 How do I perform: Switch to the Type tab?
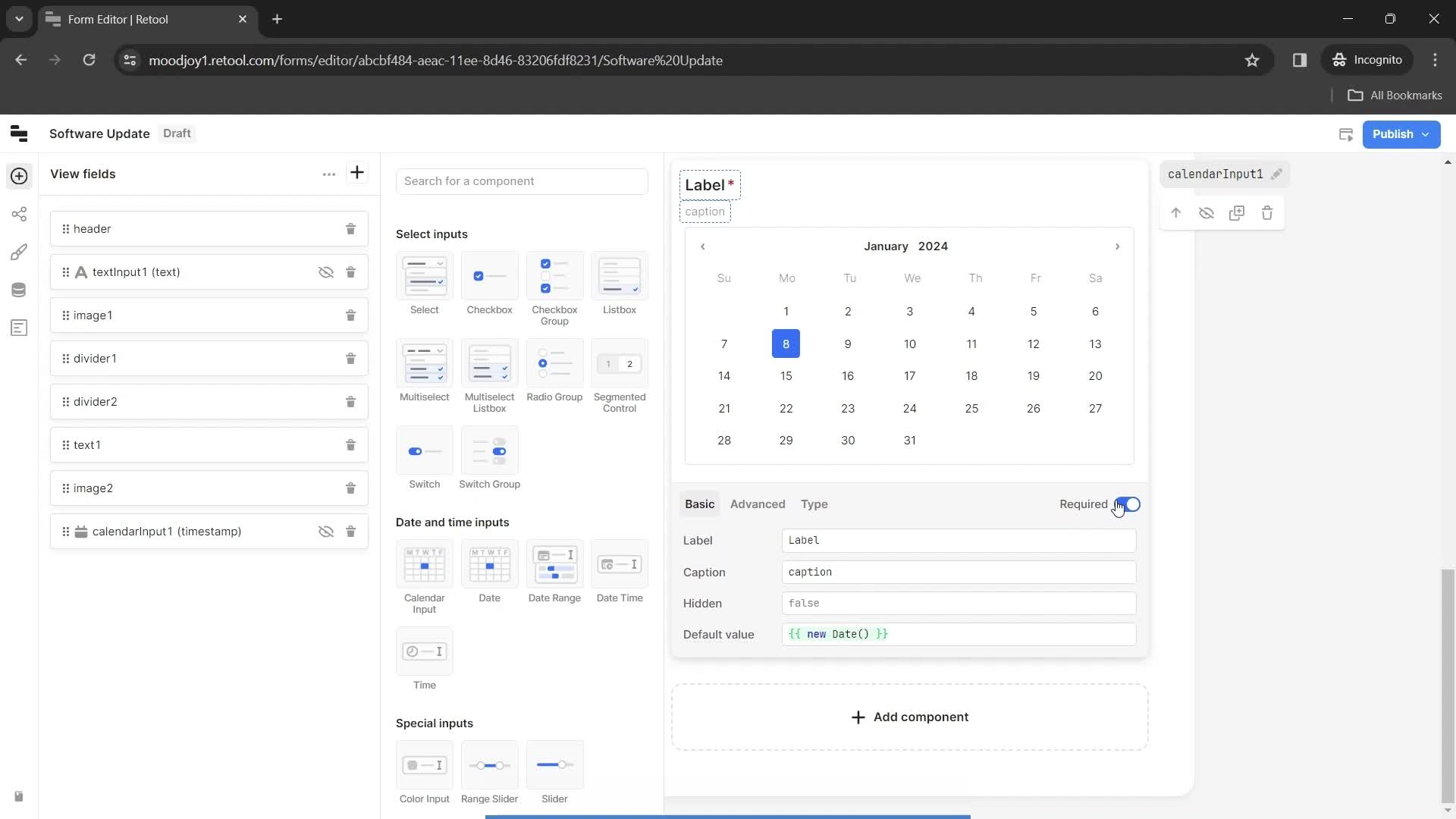coord(815,504)
